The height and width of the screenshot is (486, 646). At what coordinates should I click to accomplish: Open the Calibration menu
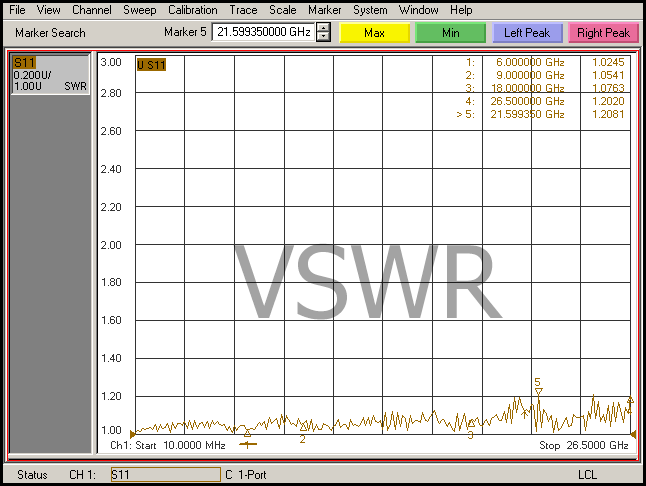pos(192,10)
